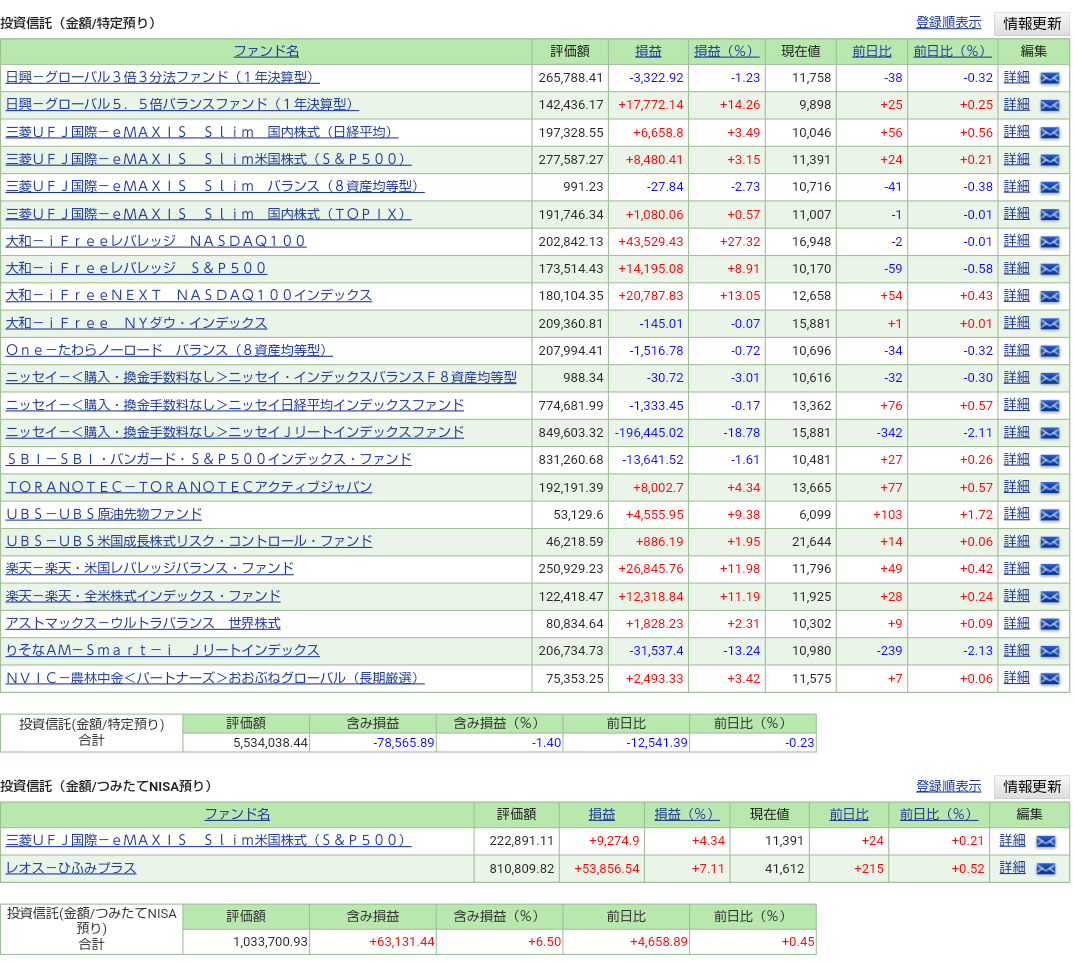Click envelope icon for TORANOTECアクティブジャパン row
The height and width of the screenshot is (964, 1074).
[1049, 488]
